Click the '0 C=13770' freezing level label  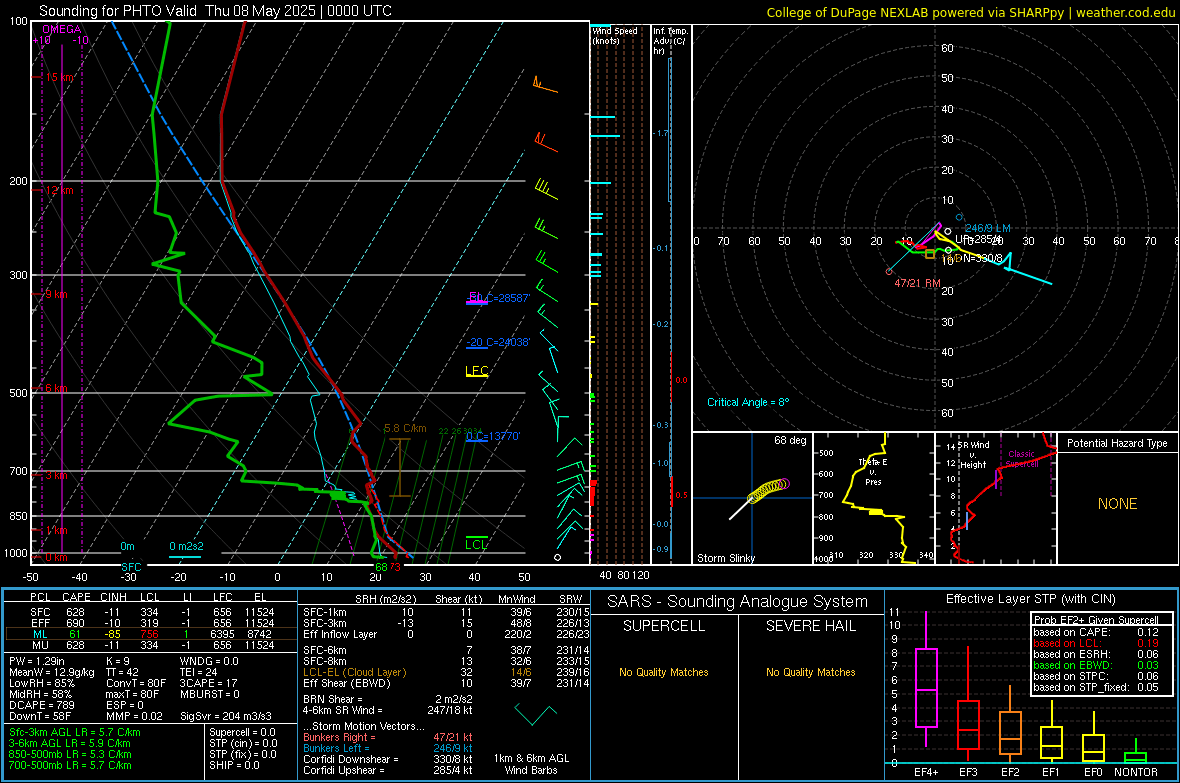[492, 437]
